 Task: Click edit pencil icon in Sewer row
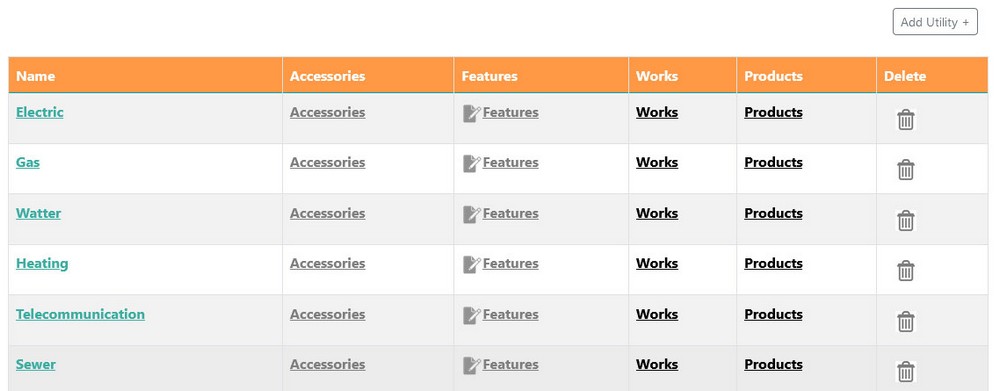471,365
